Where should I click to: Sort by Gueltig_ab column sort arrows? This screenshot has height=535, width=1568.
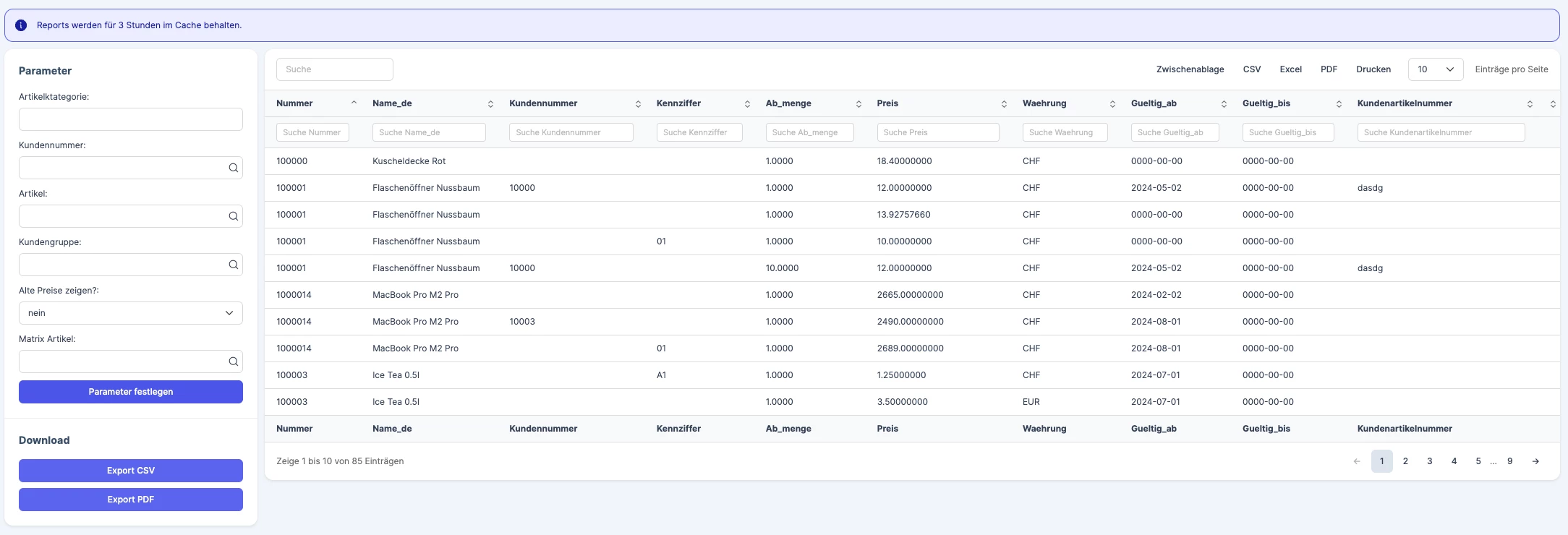tap(1224, 104)
